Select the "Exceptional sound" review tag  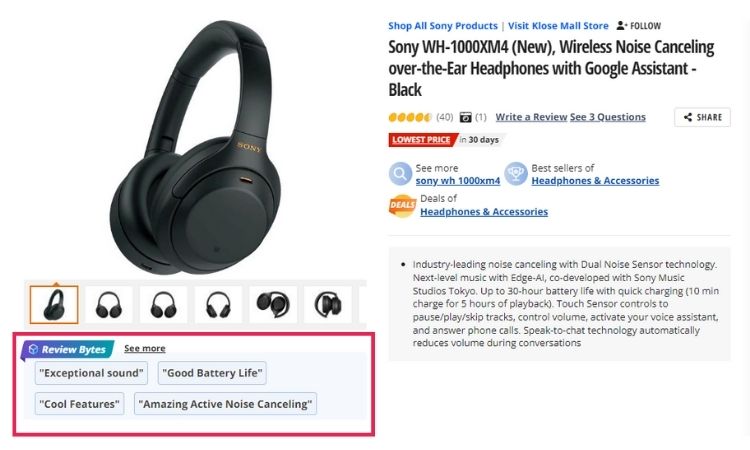(91, 373)
